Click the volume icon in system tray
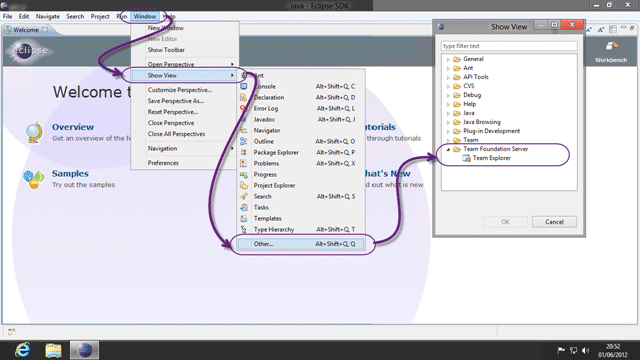Image resolution: width=640 pixels, height=360 pixels. (x=585, y=350)
